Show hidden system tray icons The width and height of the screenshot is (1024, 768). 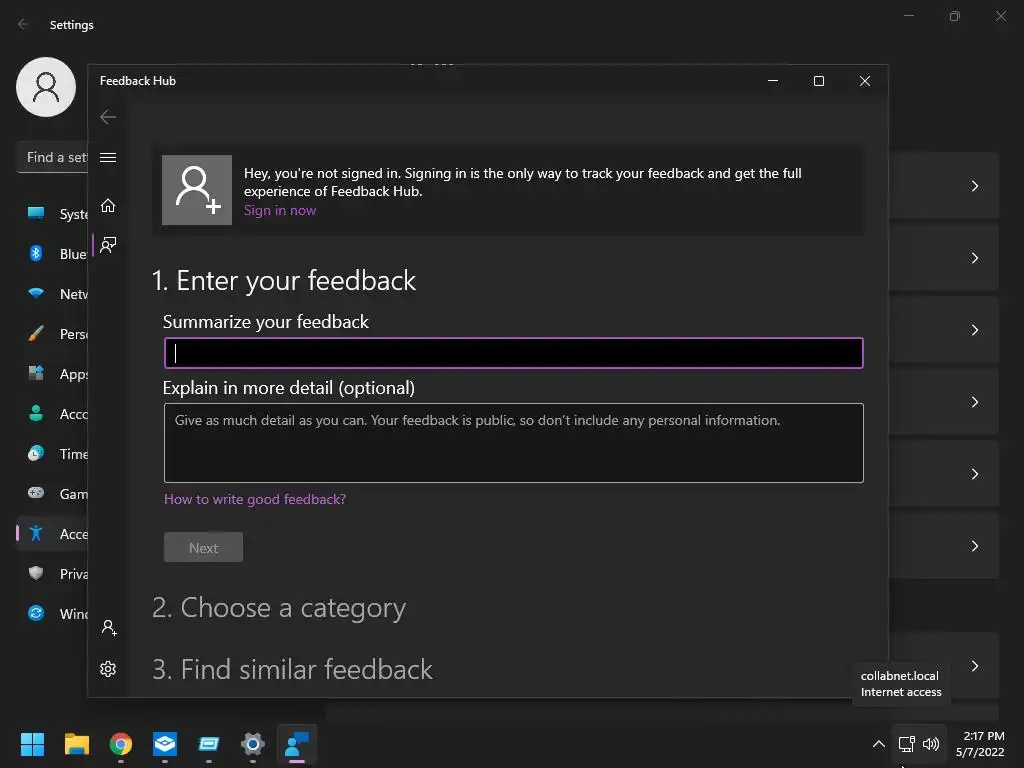tap(879, 744)
